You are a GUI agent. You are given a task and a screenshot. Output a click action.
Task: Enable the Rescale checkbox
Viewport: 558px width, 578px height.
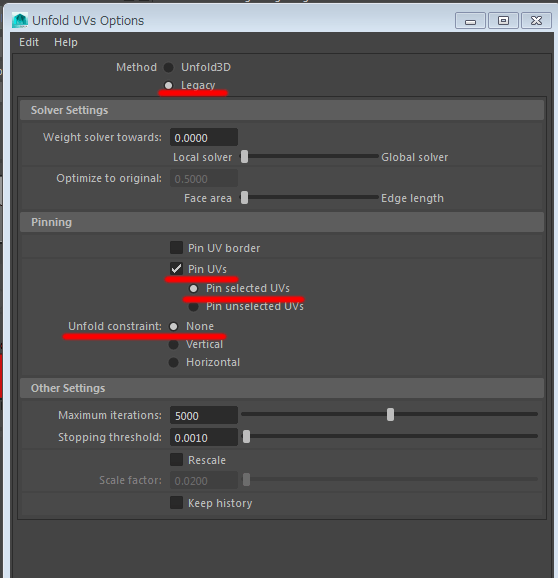point(176,460)
